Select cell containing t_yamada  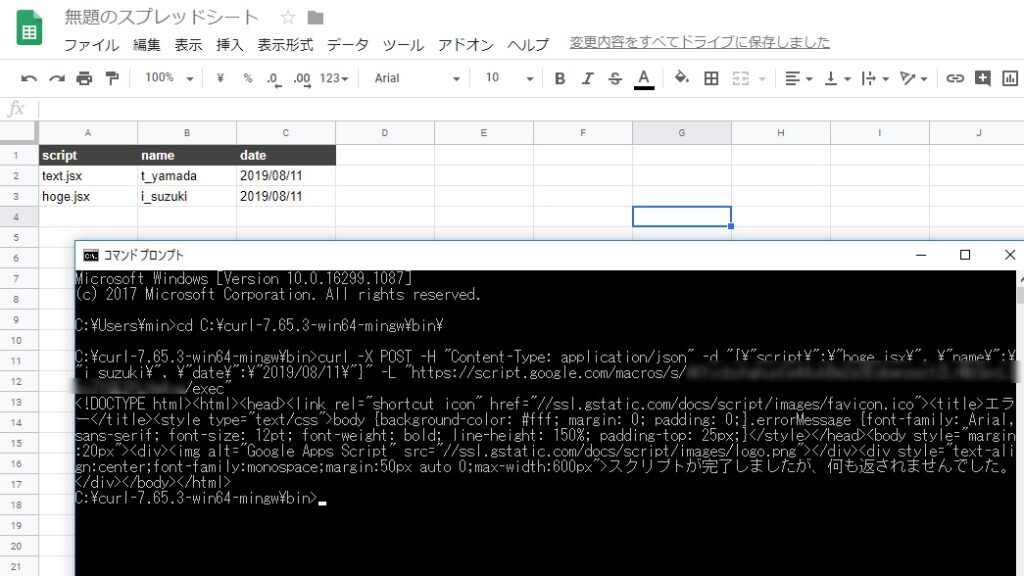coord(186,176)
